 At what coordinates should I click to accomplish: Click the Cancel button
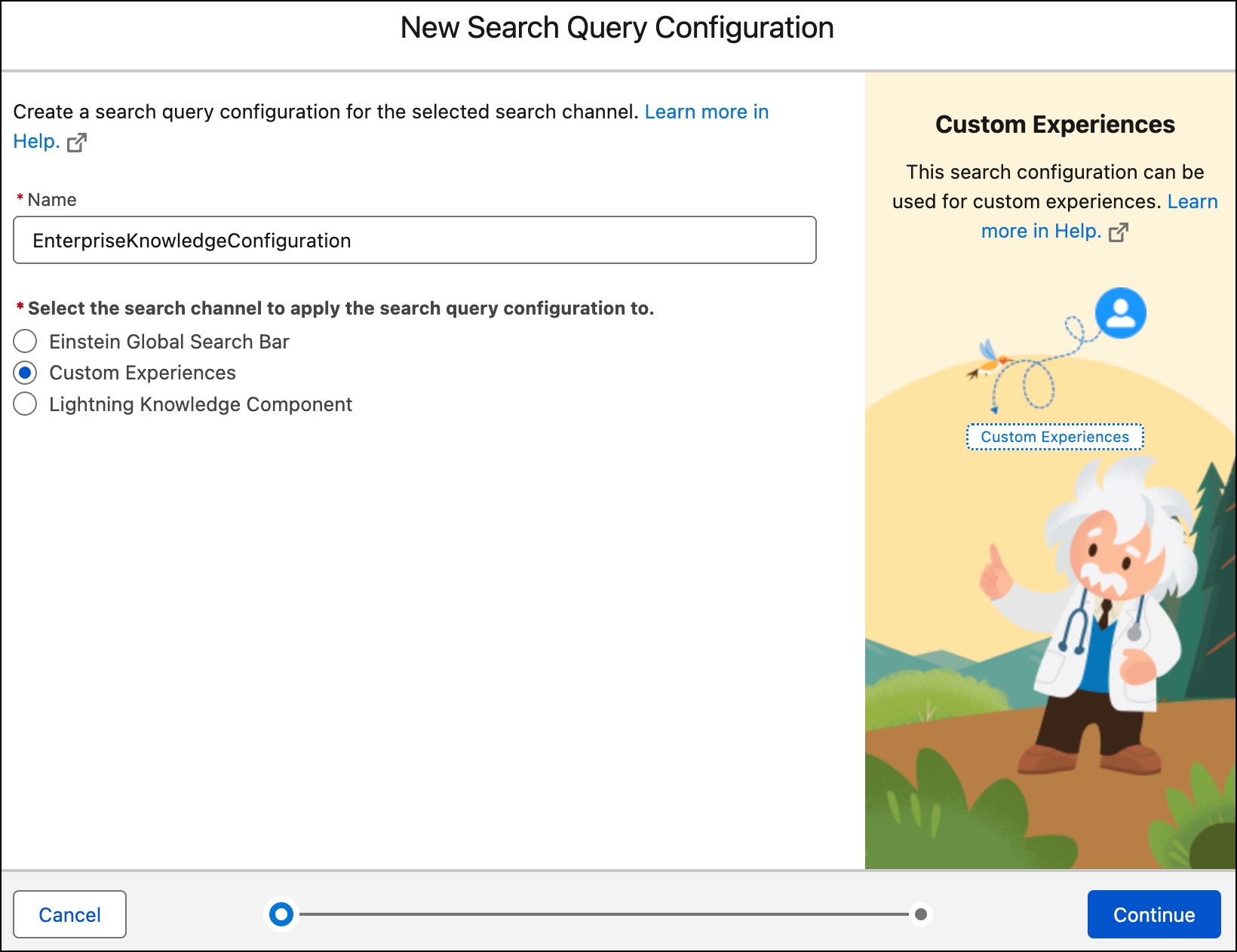[x=69, y=914]
